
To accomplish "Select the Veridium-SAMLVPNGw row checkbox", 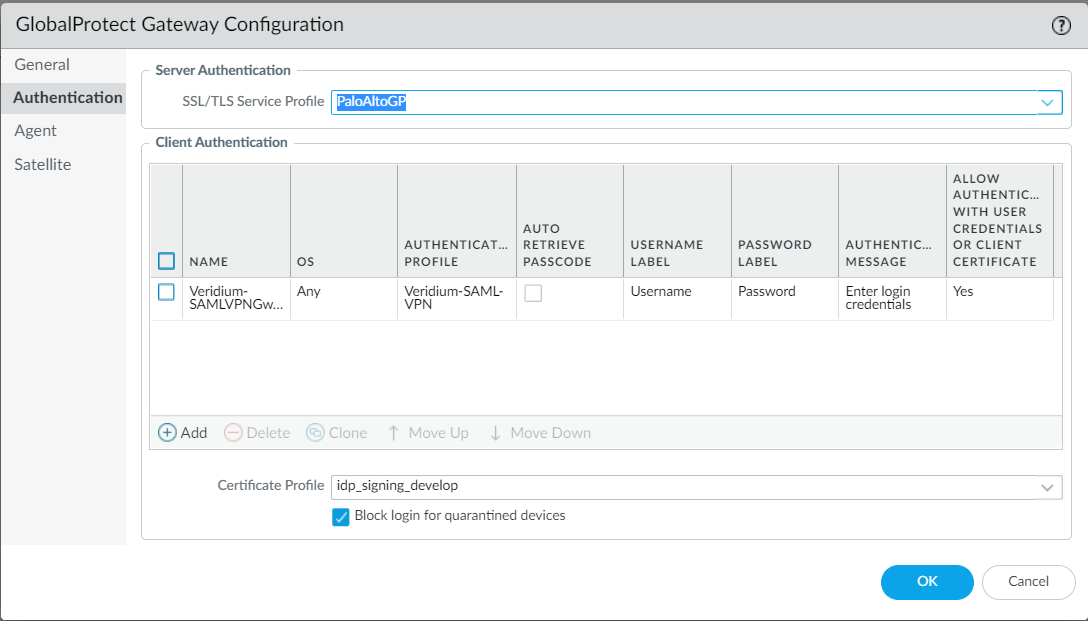I will click(x=167, y=292).
